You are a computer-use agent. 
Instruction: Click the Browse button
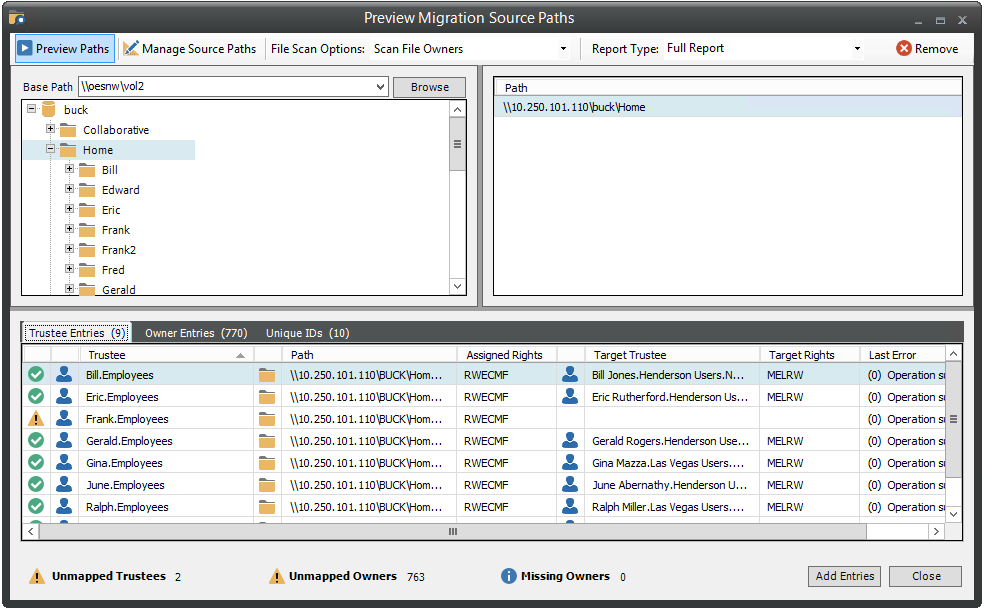[x=430, y=87]
